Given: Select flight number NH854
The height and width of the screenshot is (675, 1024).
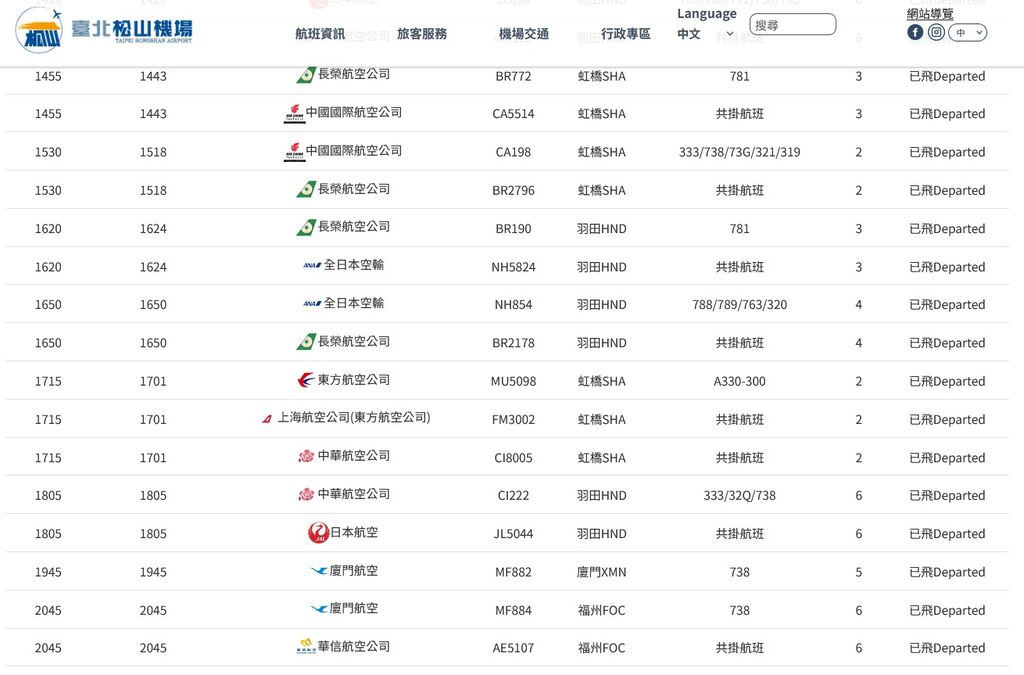Looking at the screenshot, I should [513, 305].
